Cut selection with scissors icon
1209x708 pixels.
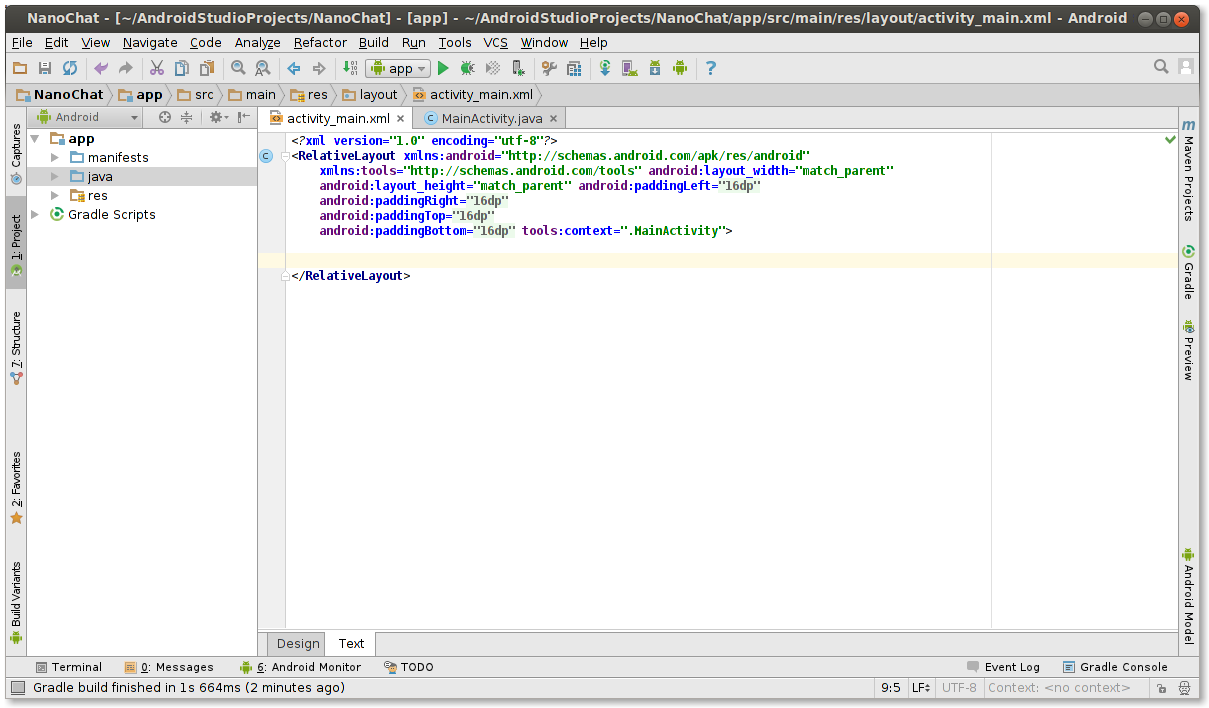(x=156, y=68)
